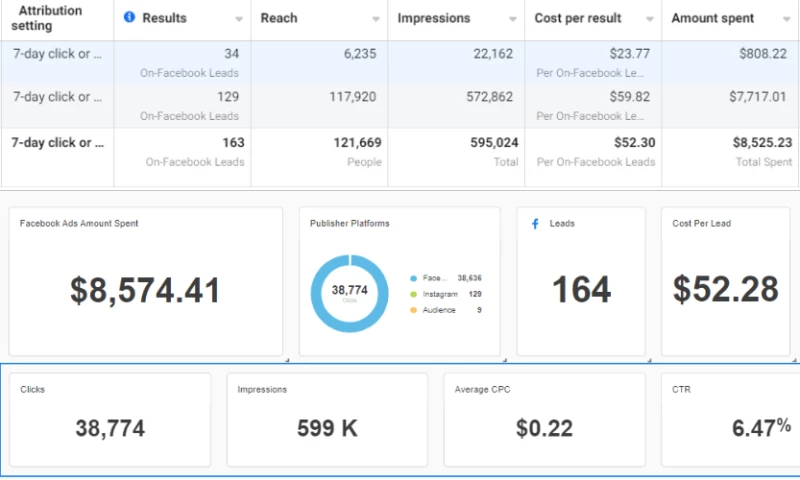Screen dimensions: 800x480
Task: Click resize handle of Publisher Platforms widget
Action: point(502,357)
